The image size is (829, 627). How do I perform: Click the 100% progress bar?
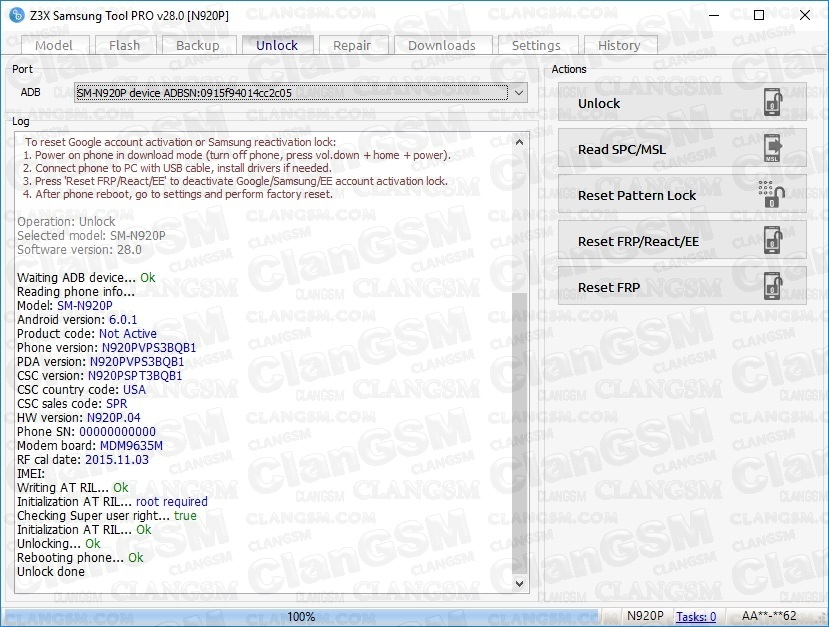(302, 616)
